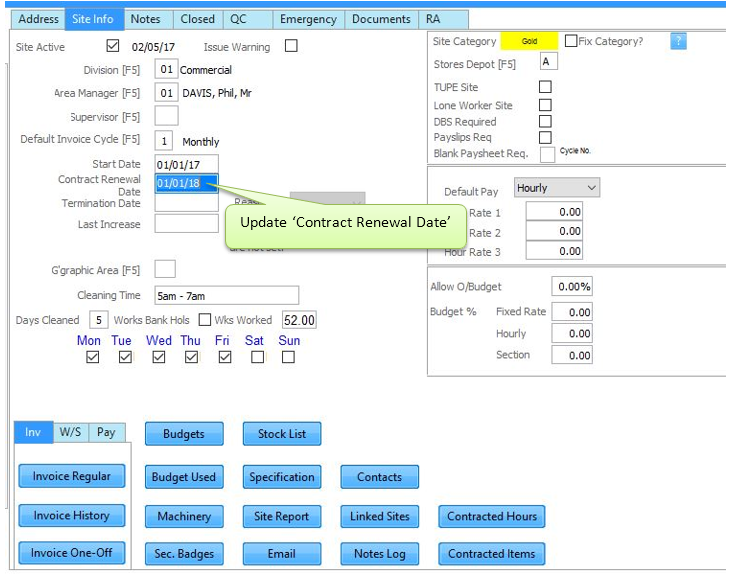Check the Lone Worker Site box
Viewport: 732px width, 576px height.
pyautogui.click(x=546, y=105)
